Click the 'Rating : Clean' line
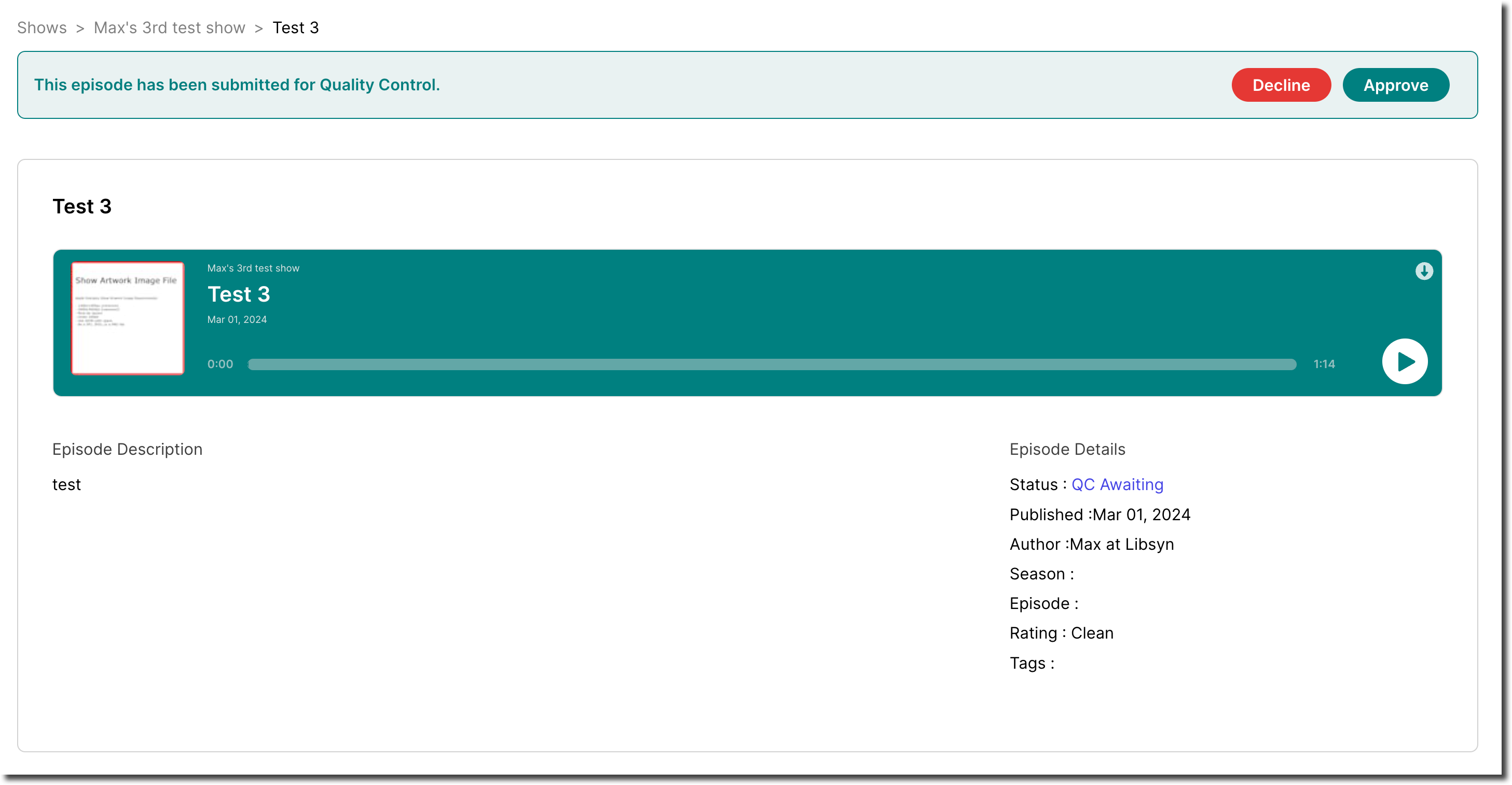Image resolution: width=1512 pixels, height=785 pixels. (1061, 633)
